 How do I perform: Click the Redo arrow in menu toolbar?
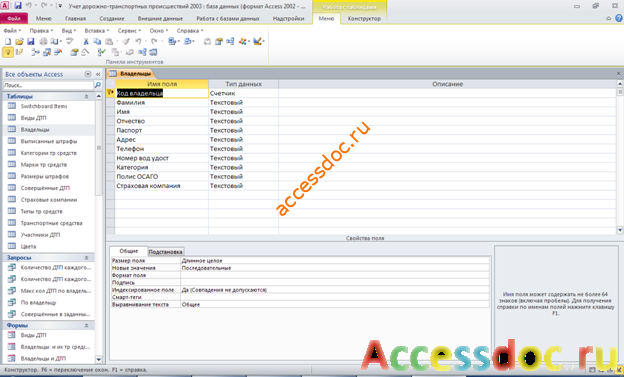(154, 41)
